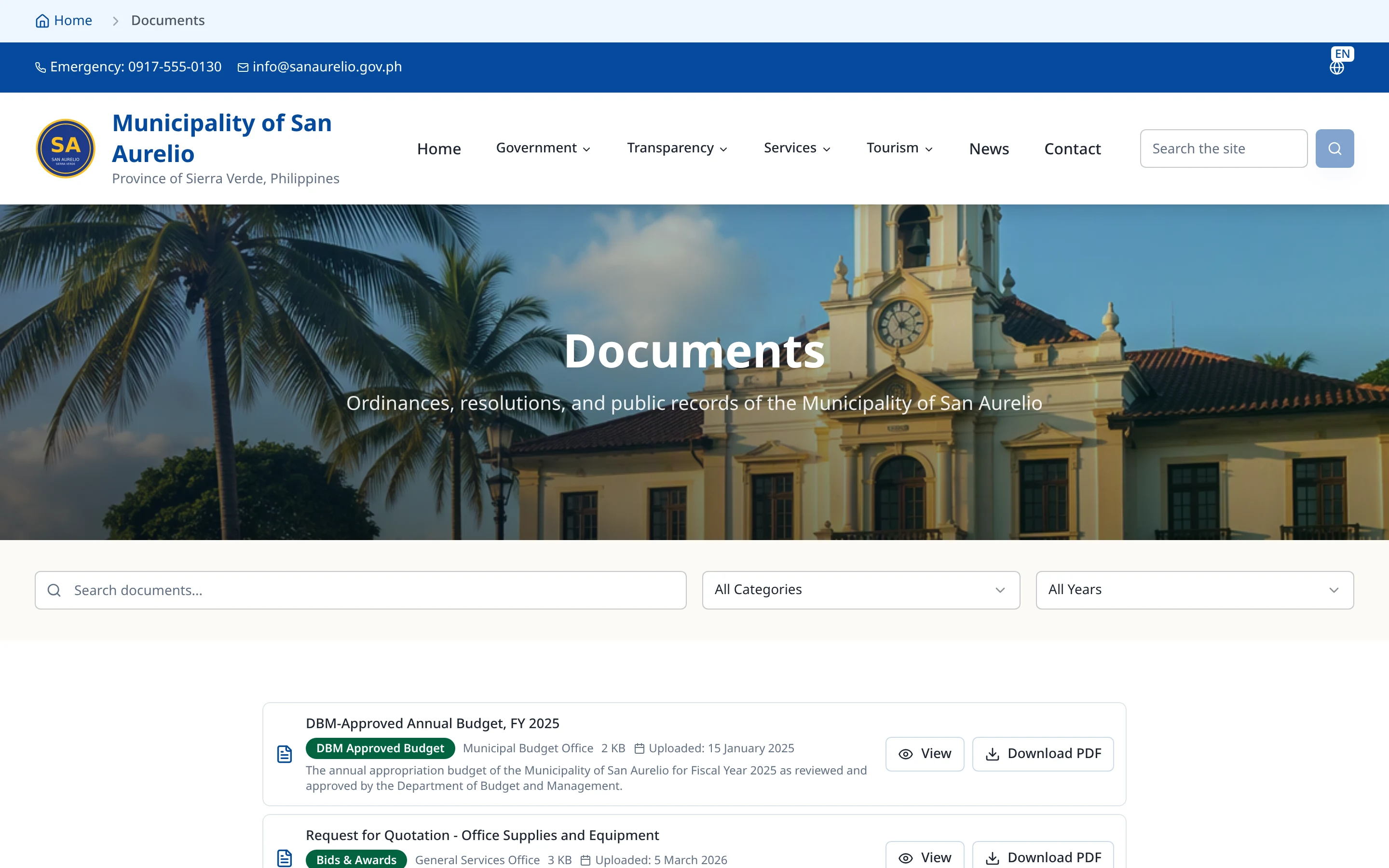The image size is (1389, 868).
Task: Click the DBM-Approved Annual Budget, FY 2025 title
Action: coord(432,723)
